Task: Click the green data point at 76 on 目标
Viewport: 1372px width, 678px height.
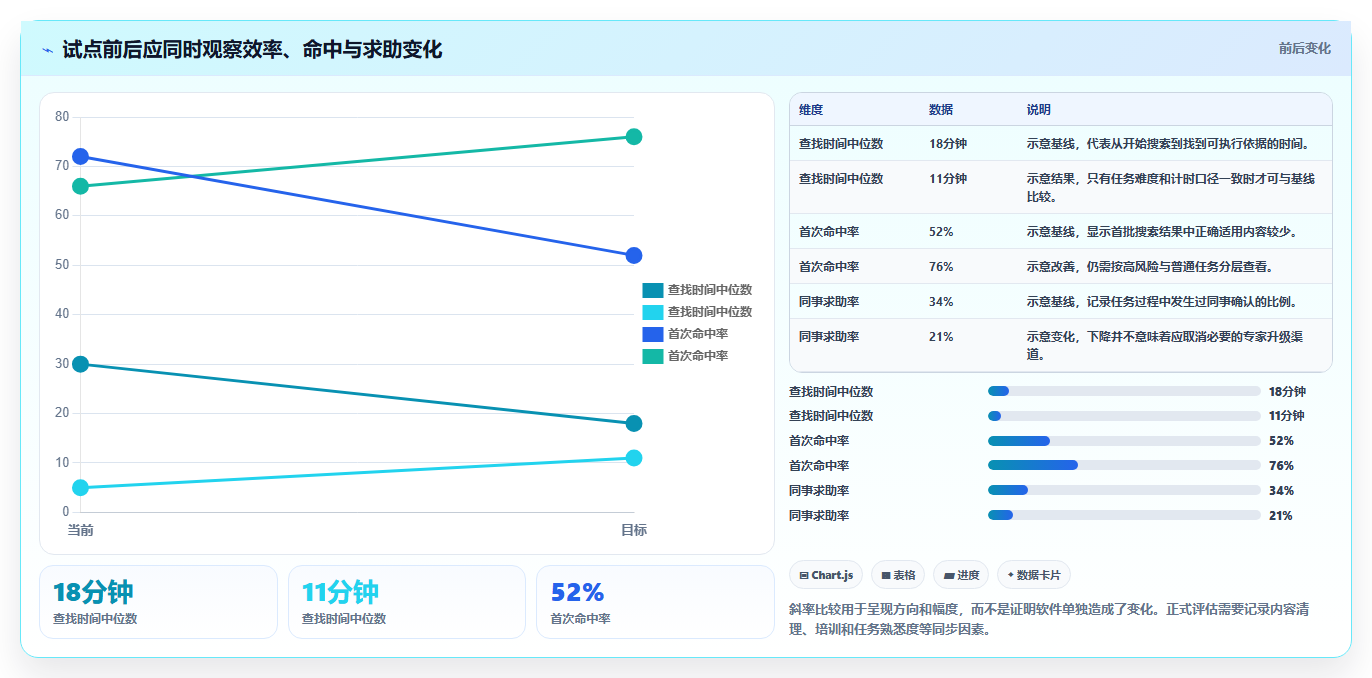Action: 634,136
